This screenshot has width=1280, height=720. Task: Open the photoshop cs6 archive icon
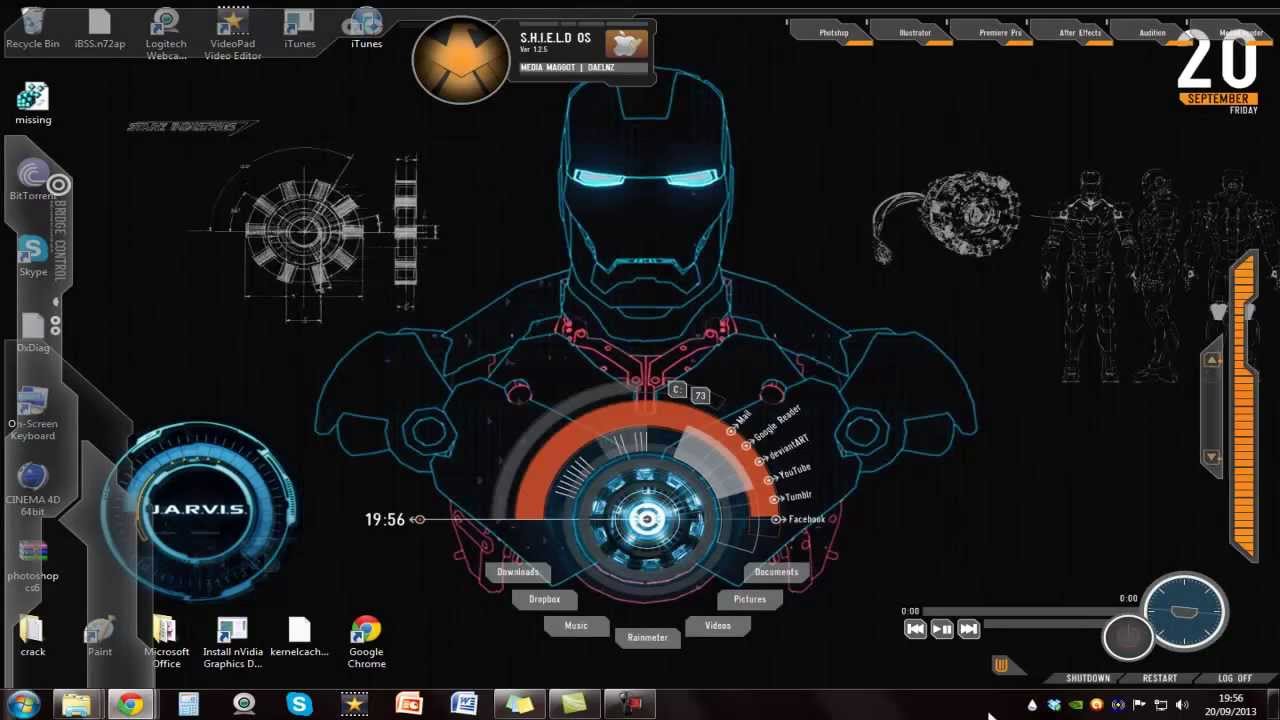point(33,566)
